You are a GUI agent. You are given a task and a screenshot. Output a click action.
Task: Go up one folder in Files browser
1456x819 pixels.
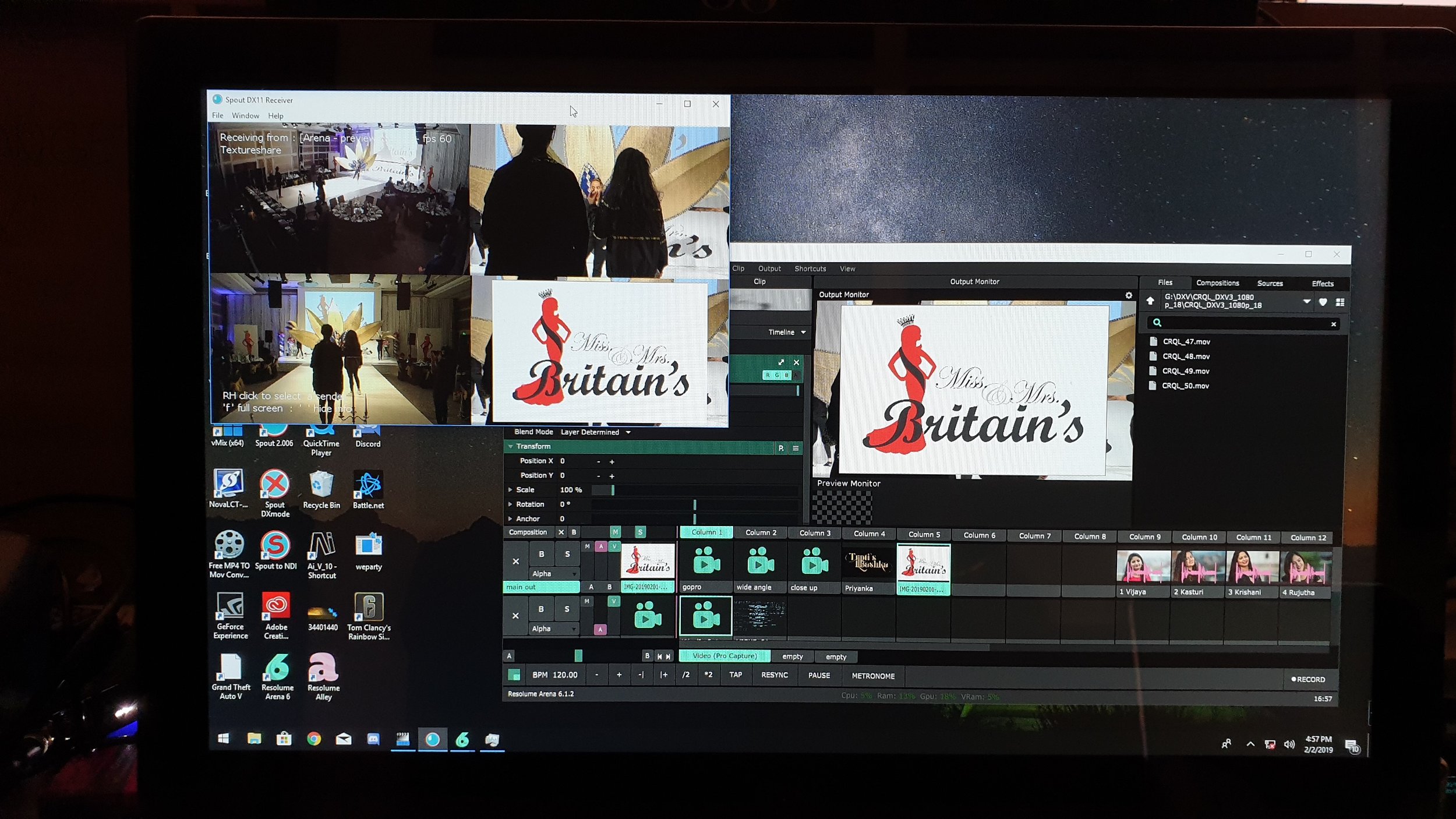click(x=1150, y=301)
